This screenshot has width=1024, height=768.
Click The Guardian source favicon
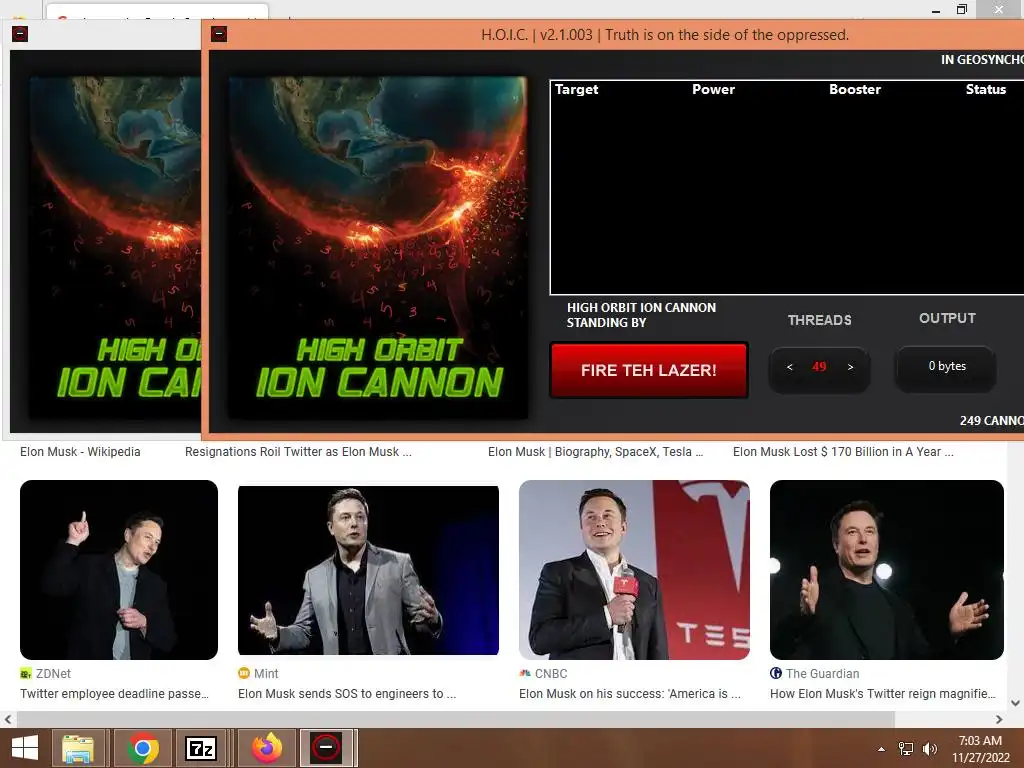776,673
